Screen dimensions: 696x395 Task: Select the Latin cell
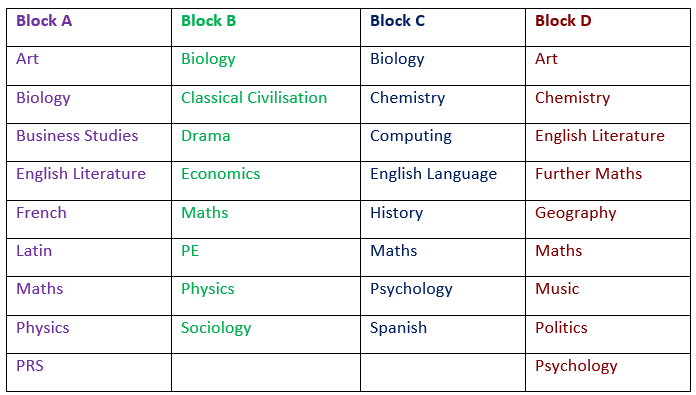pyautogui.click(x=89, y=257)
